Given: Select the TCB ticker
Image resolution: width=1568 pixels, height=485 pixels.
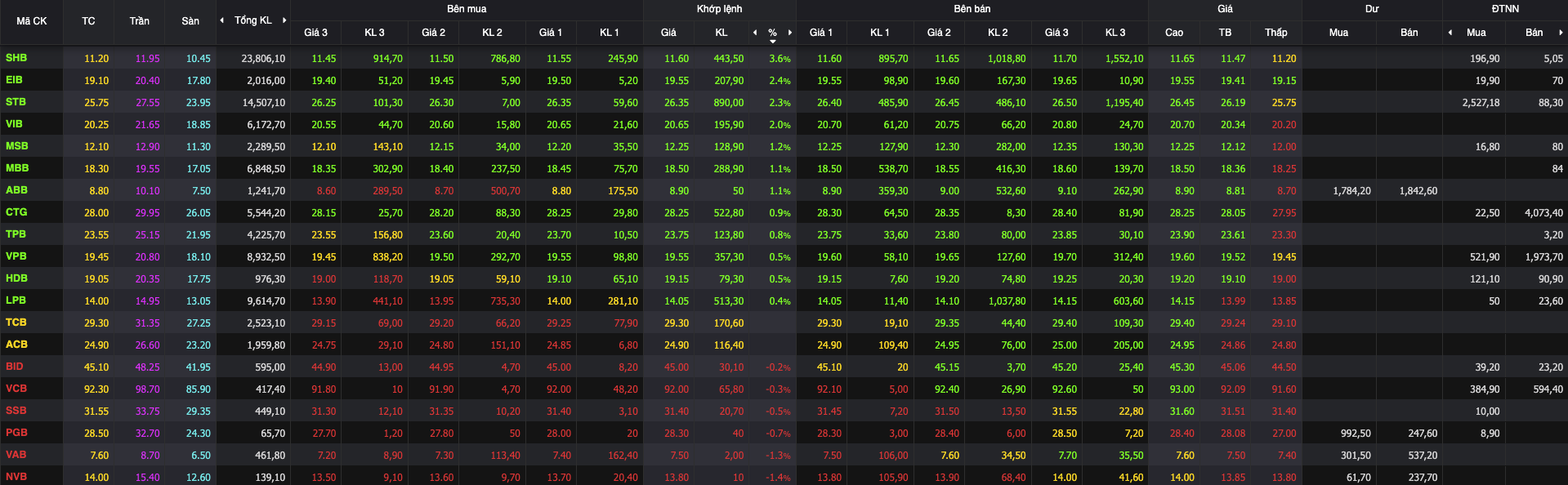Looking at the screenshot, I should 16,323.
